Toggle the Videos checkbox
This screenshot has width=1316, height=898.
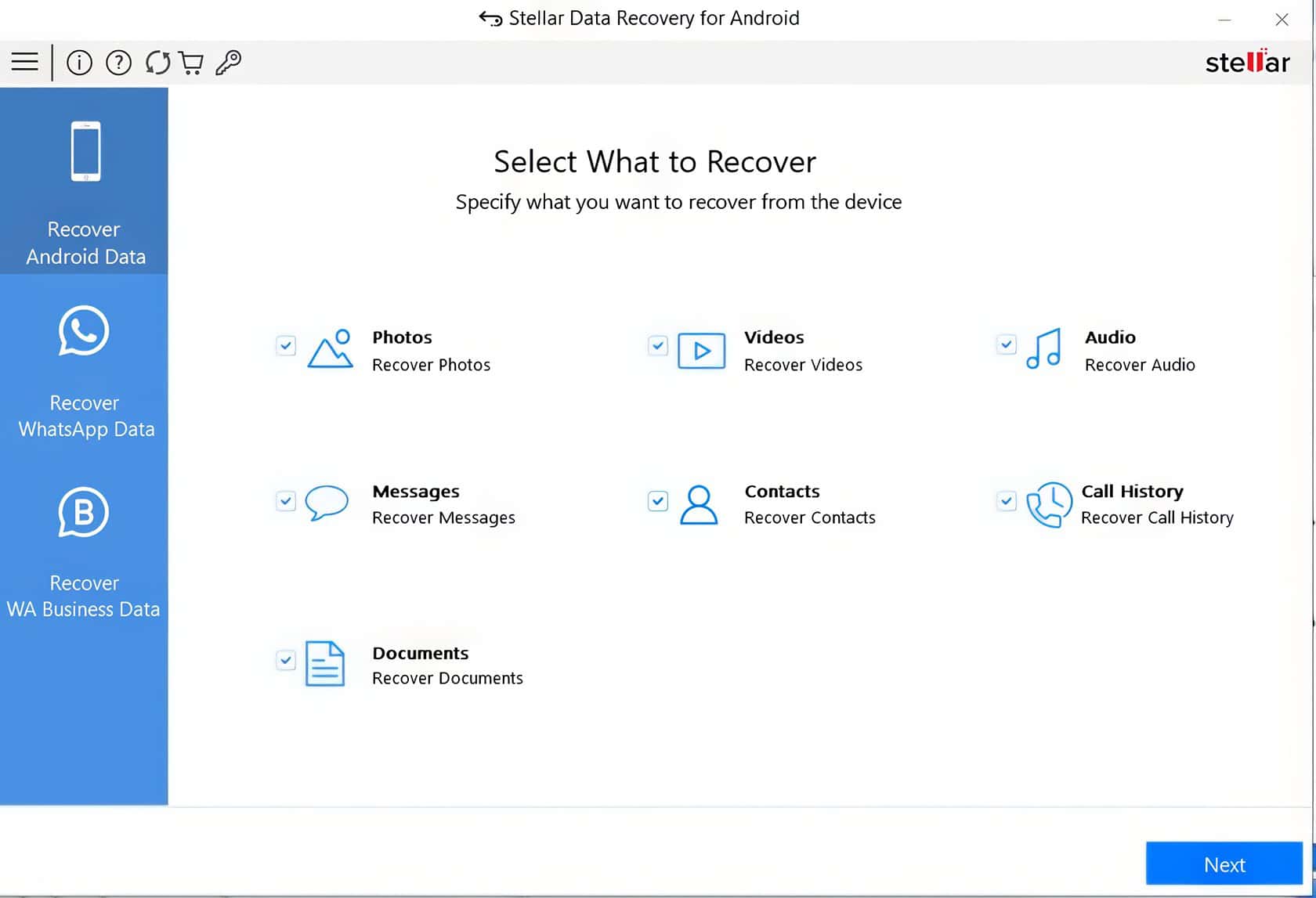tap(658, 345)
